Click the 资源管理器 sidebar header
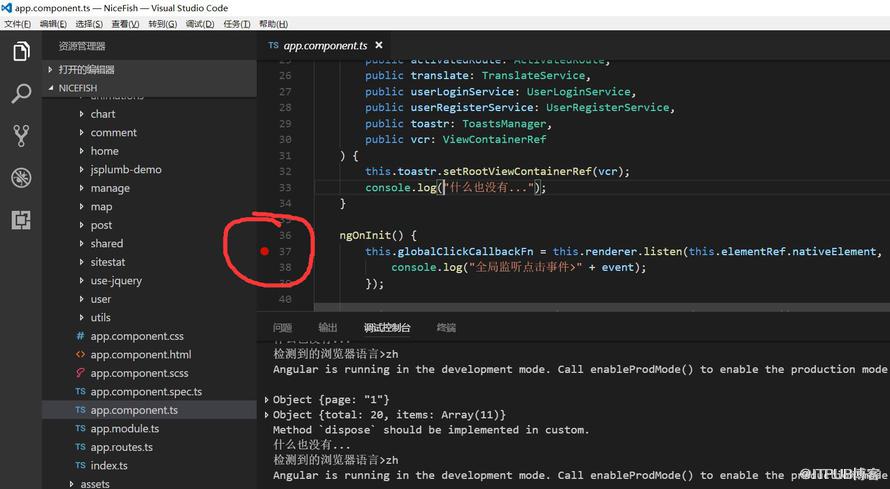Image resolution: width=890 pixels, height=489 pixels. [82, 47]
